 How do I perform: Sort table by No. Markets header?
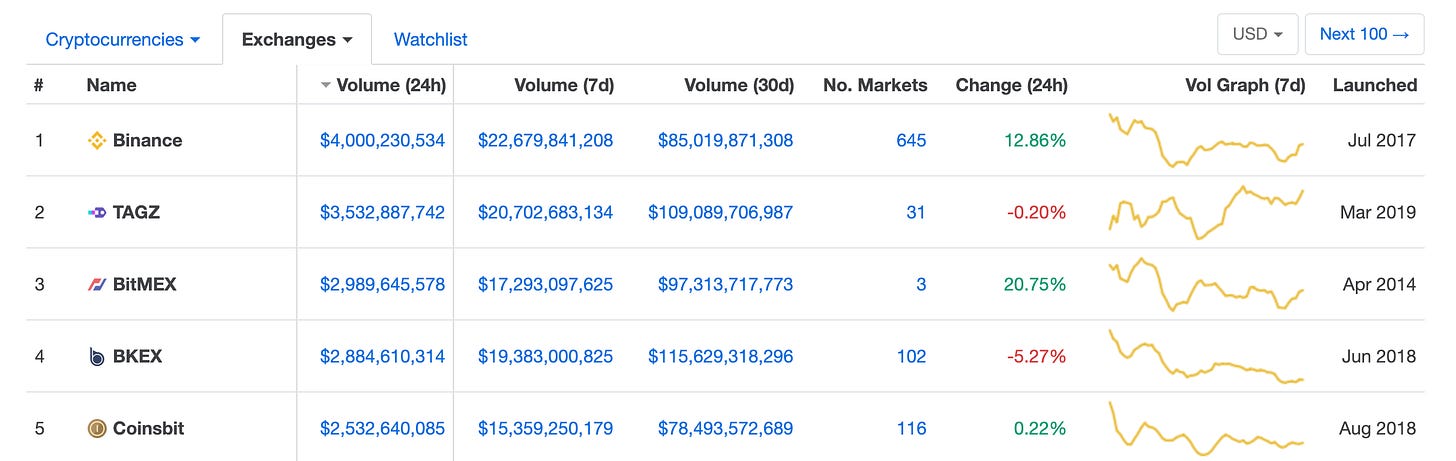point(875,86)
